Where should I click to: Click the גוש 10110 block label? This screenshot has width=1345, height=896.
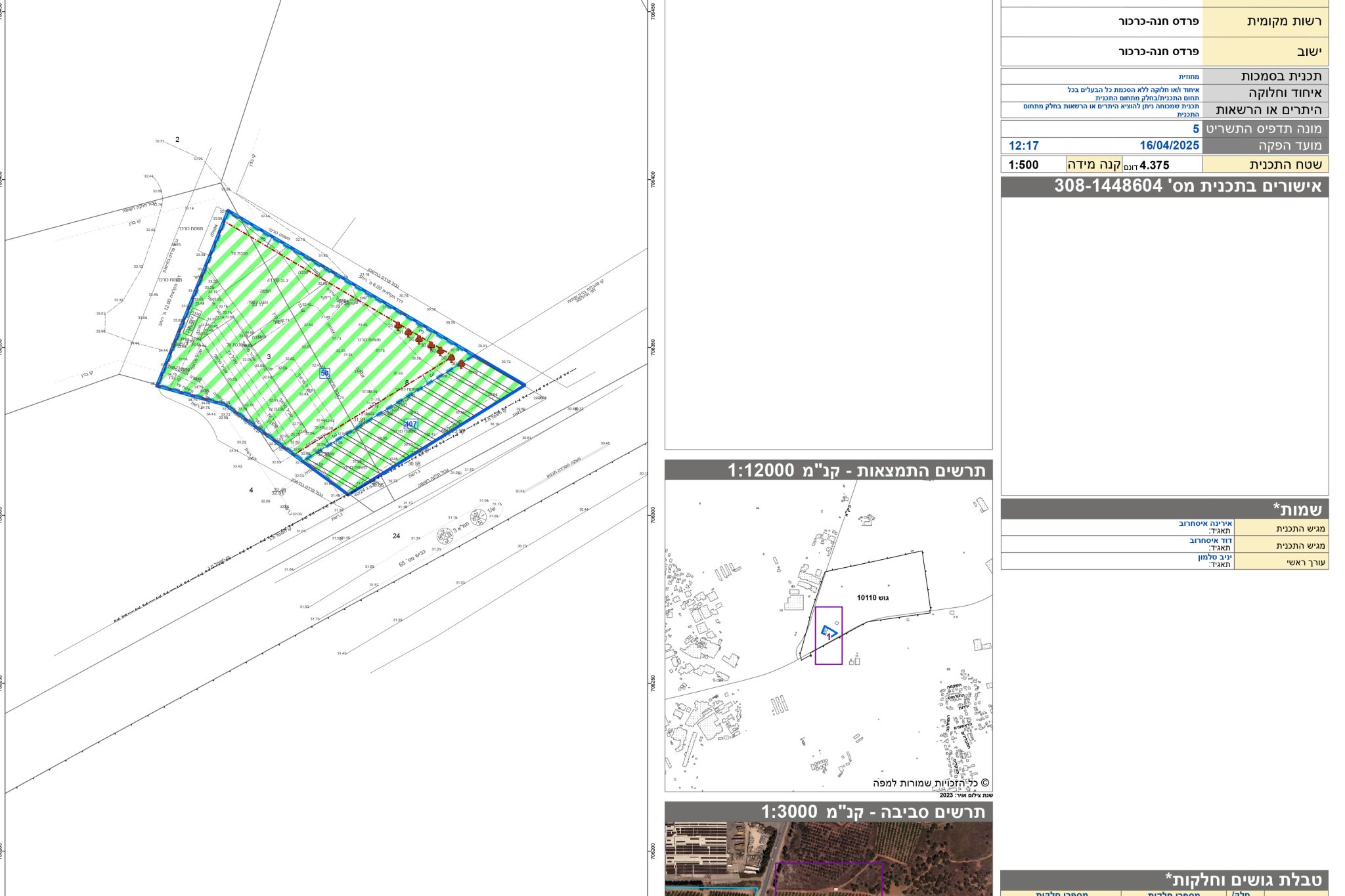[873, 597]
